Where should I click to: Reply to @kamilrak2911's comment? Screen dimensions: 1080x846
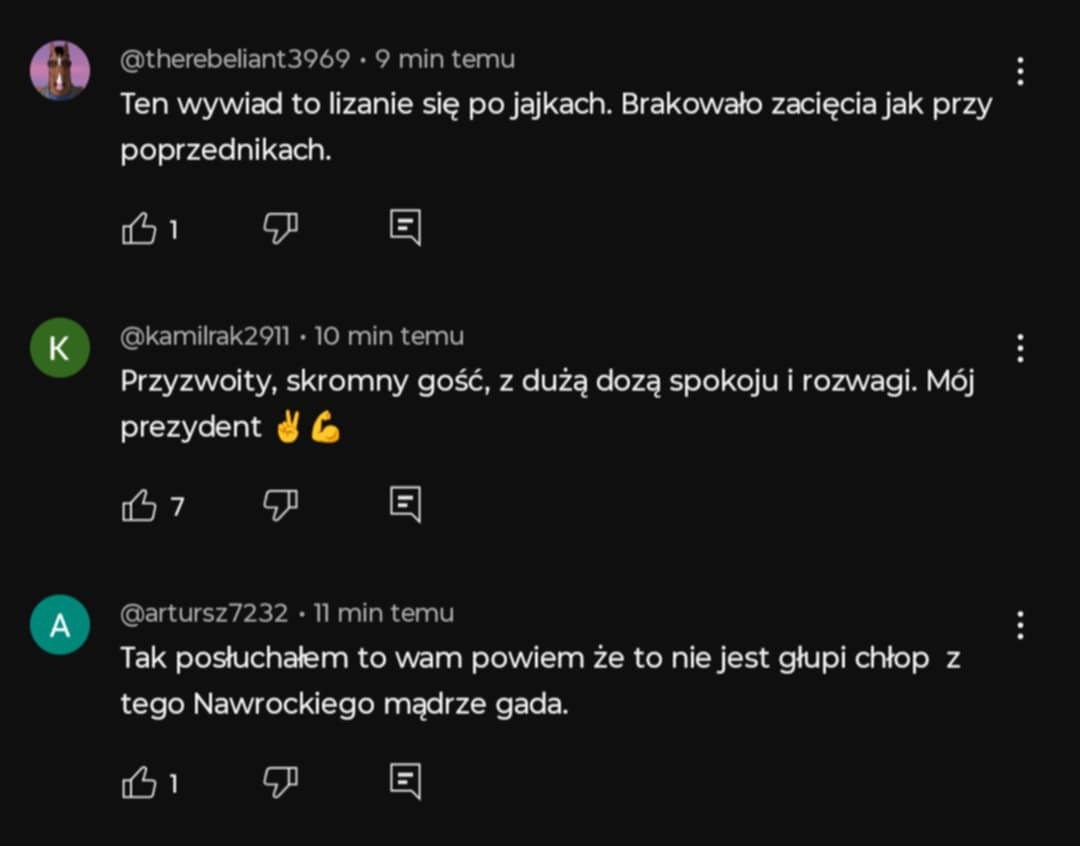(x=405, y=506)
